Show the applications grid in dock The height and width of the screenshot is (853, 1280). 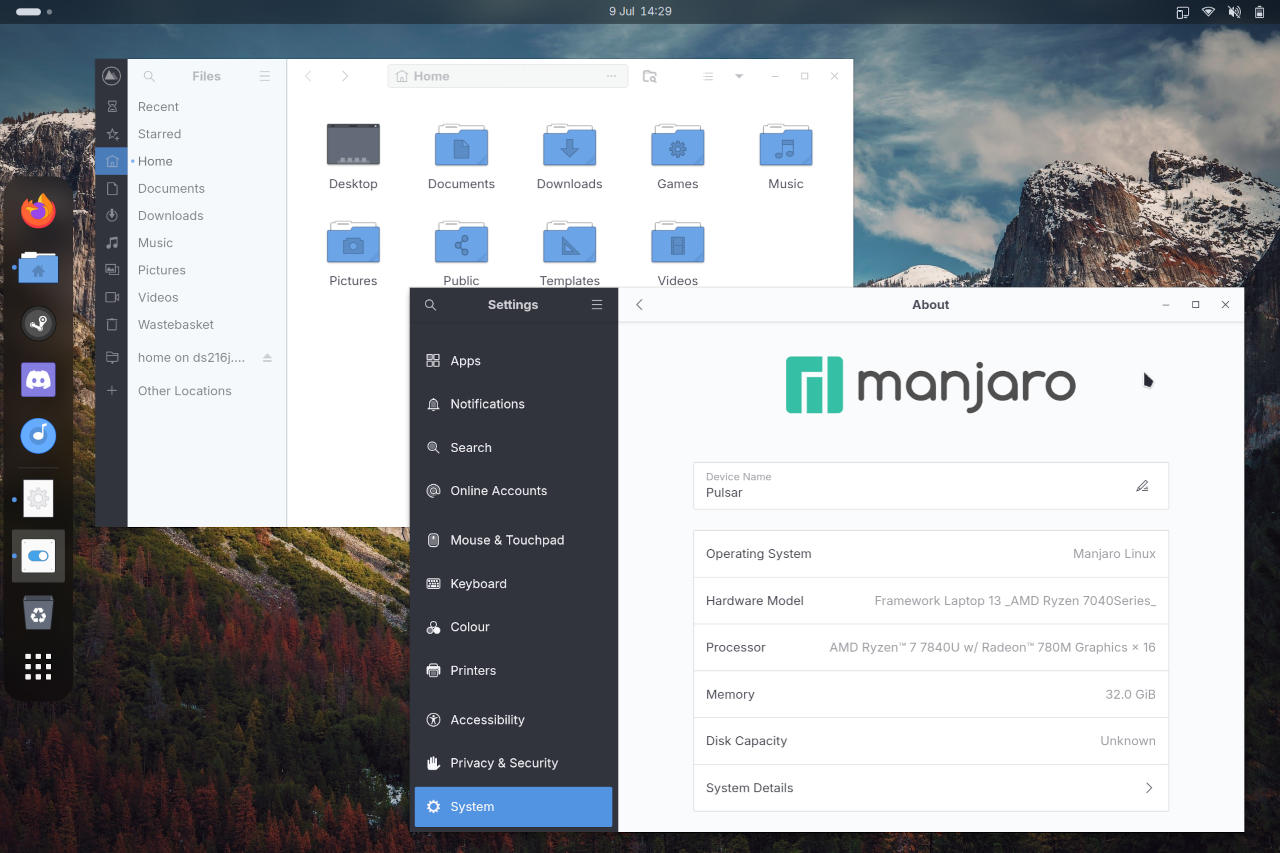38,666
